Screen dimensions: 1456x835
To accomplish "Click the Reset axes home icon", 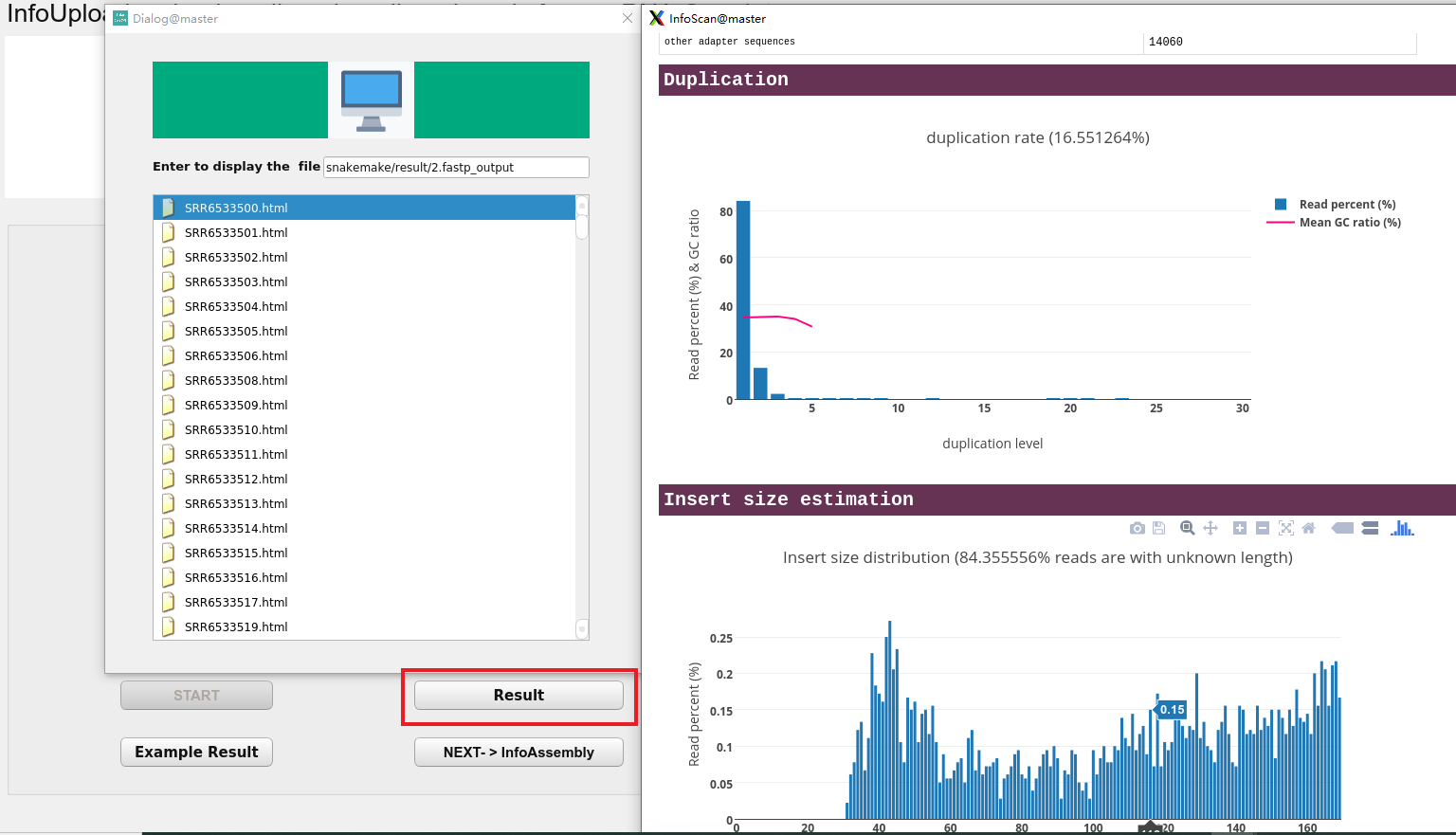I will tap(1309, 528).
